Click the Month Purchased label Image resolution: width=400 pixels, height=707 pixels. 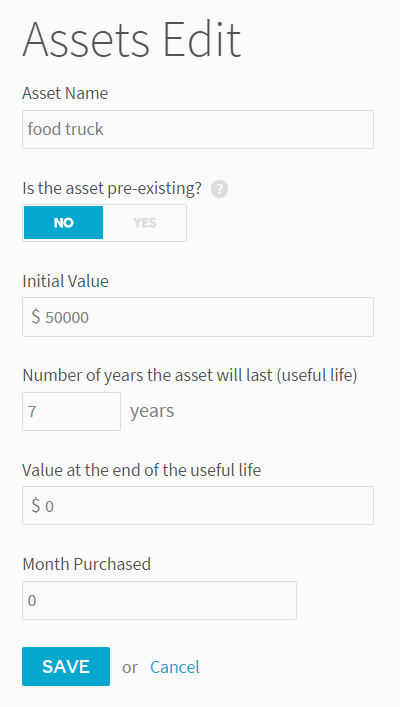click(87, 564)
